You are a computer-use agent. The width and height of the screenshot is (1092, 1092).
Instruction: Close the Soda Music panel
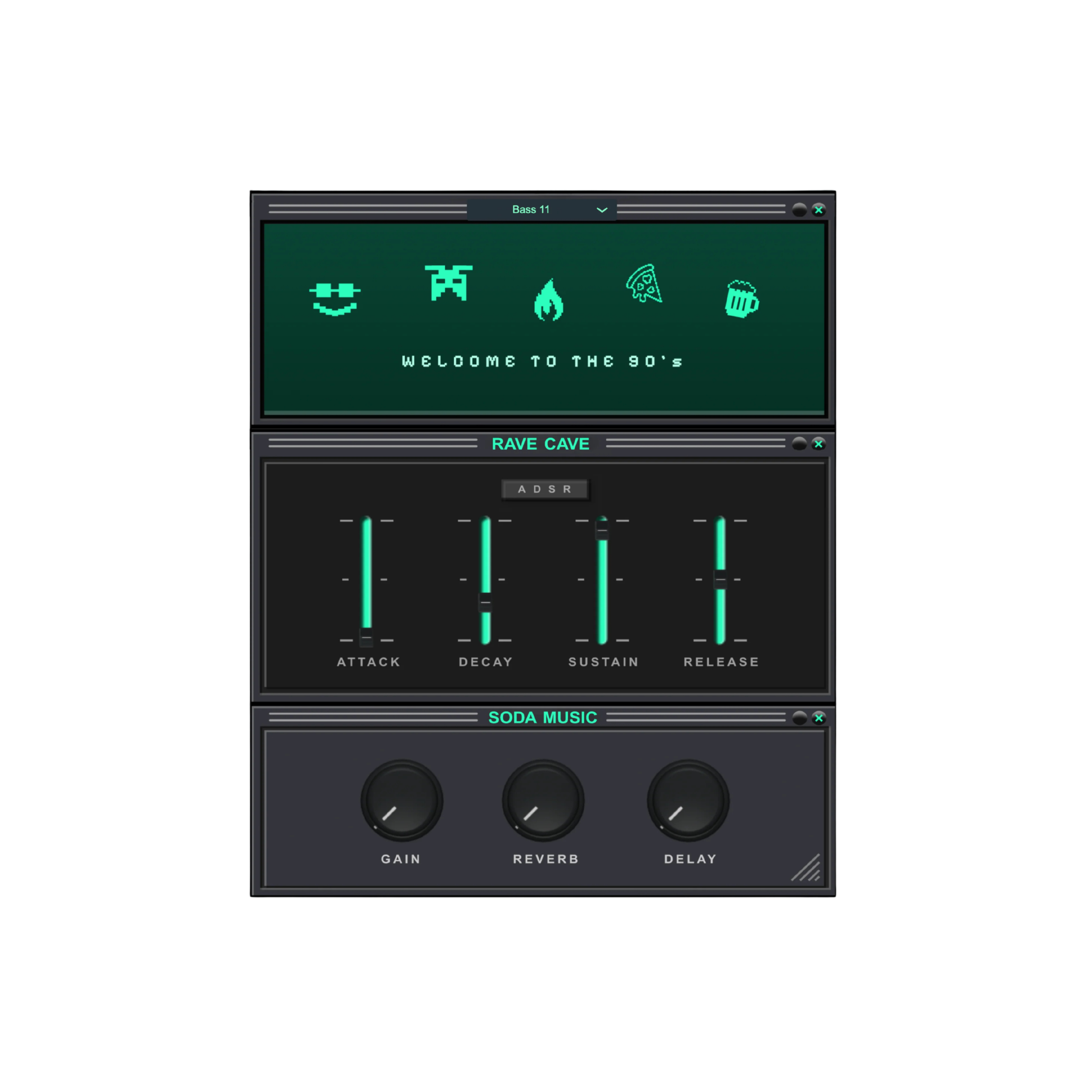tap(819, 718)
